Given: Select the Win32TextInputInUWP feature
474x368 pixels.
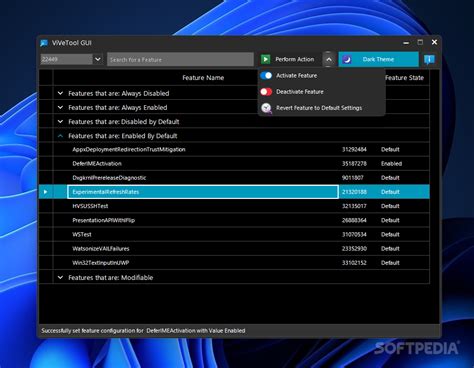Looking at the screenshot, I should (x=101, y=263).
